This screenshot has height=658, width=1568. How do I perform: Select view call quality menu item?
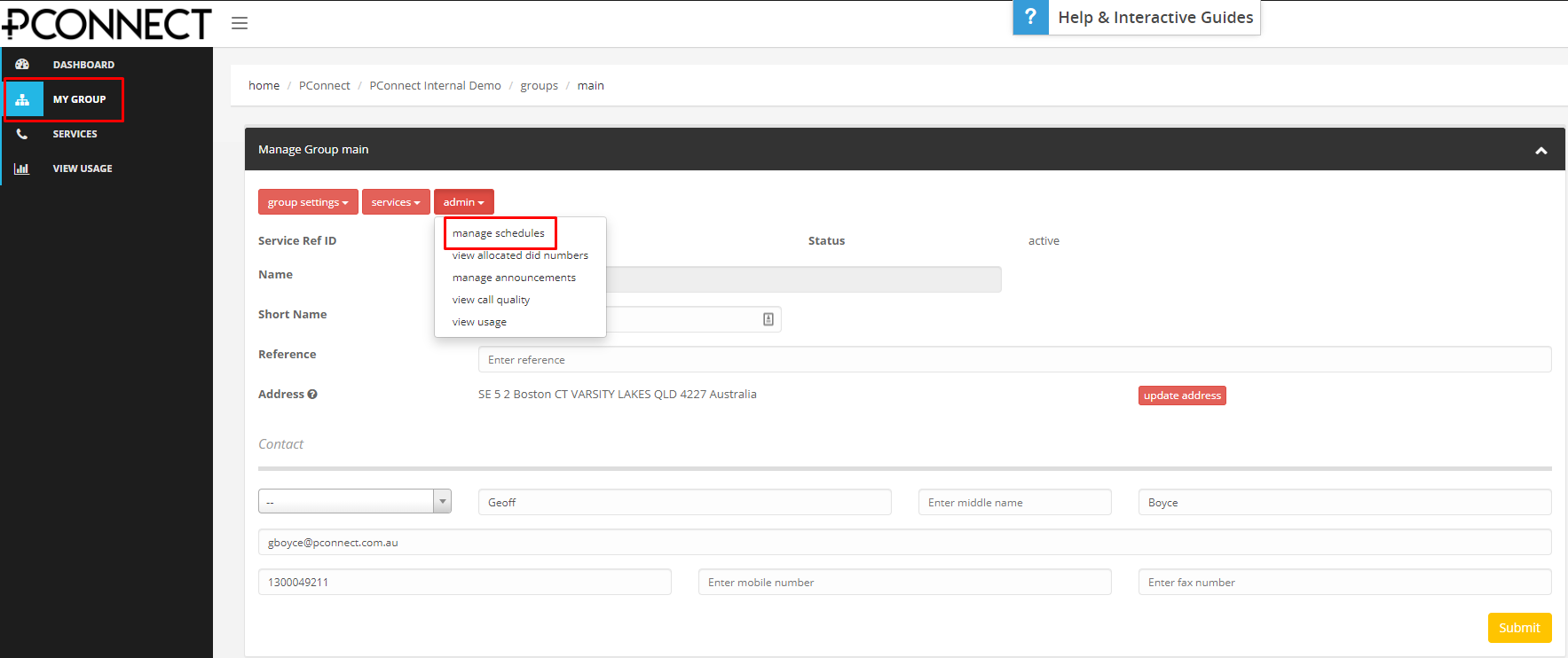(491, 300)
